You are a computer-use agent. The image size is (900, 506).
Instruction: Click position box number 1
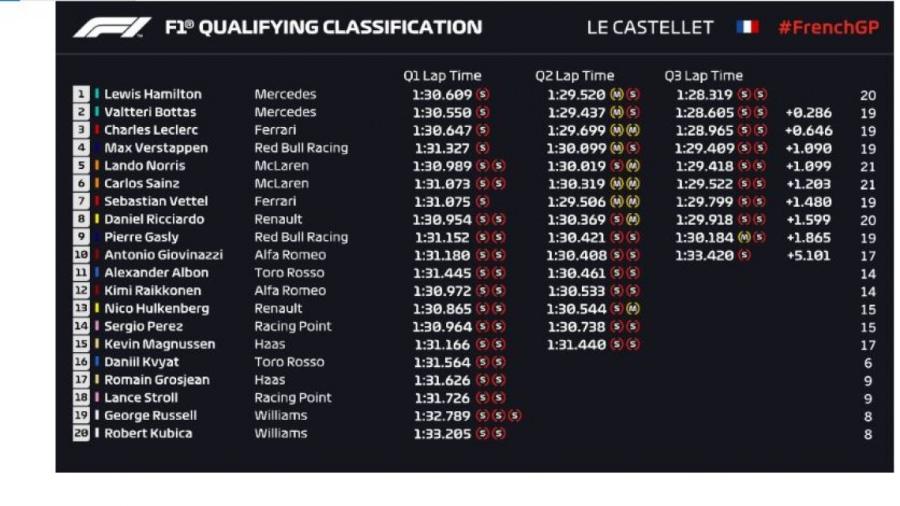[x=81, y=94]
